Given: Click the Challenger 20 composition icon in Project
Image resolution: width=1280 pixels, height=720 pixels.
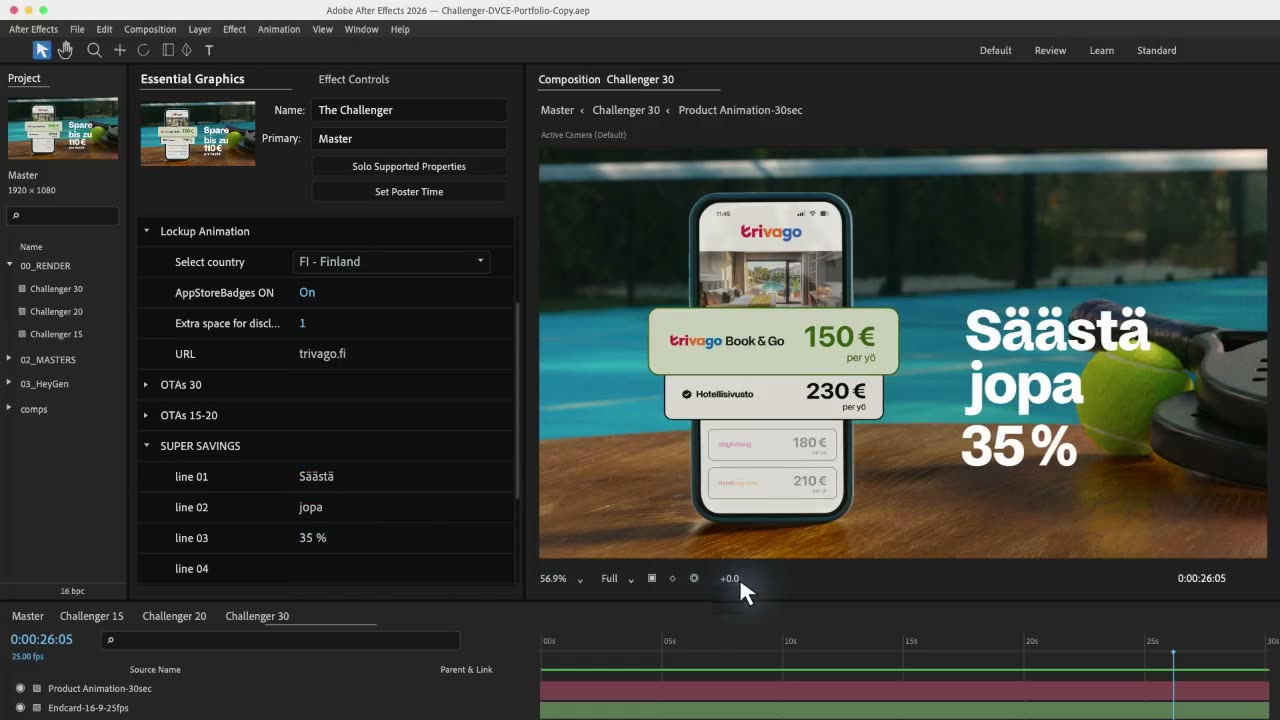Looking at the screenshot, I should click(x=22, y=312).
